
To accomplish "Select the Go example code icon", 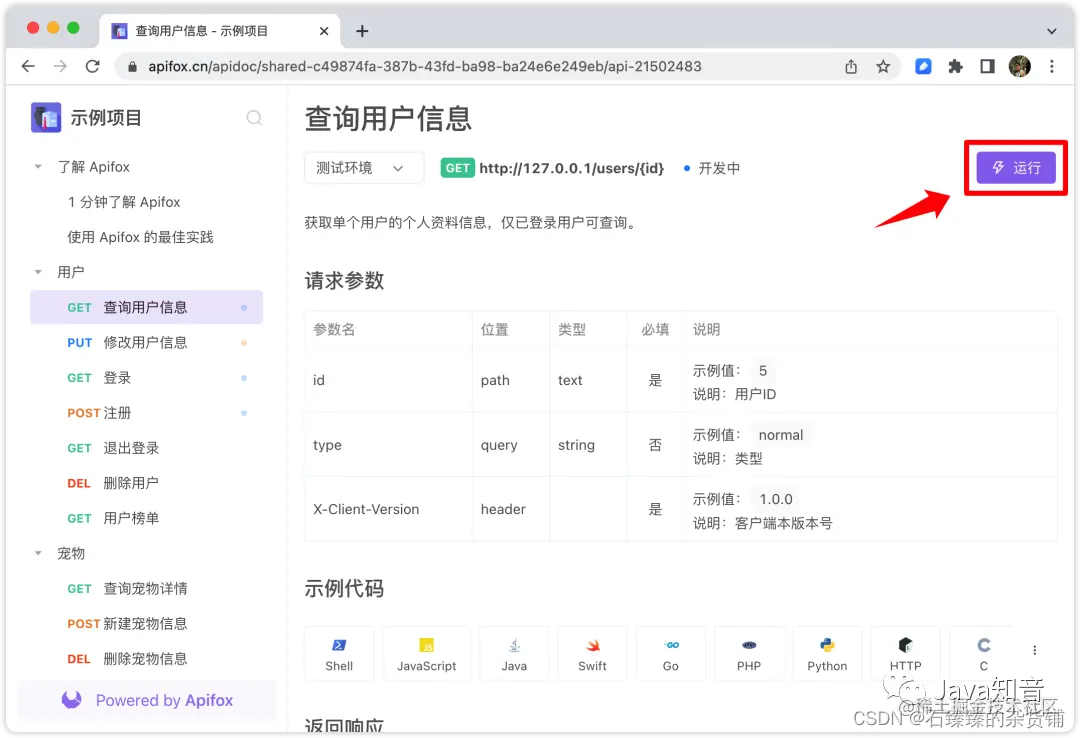I will point(670,653).
